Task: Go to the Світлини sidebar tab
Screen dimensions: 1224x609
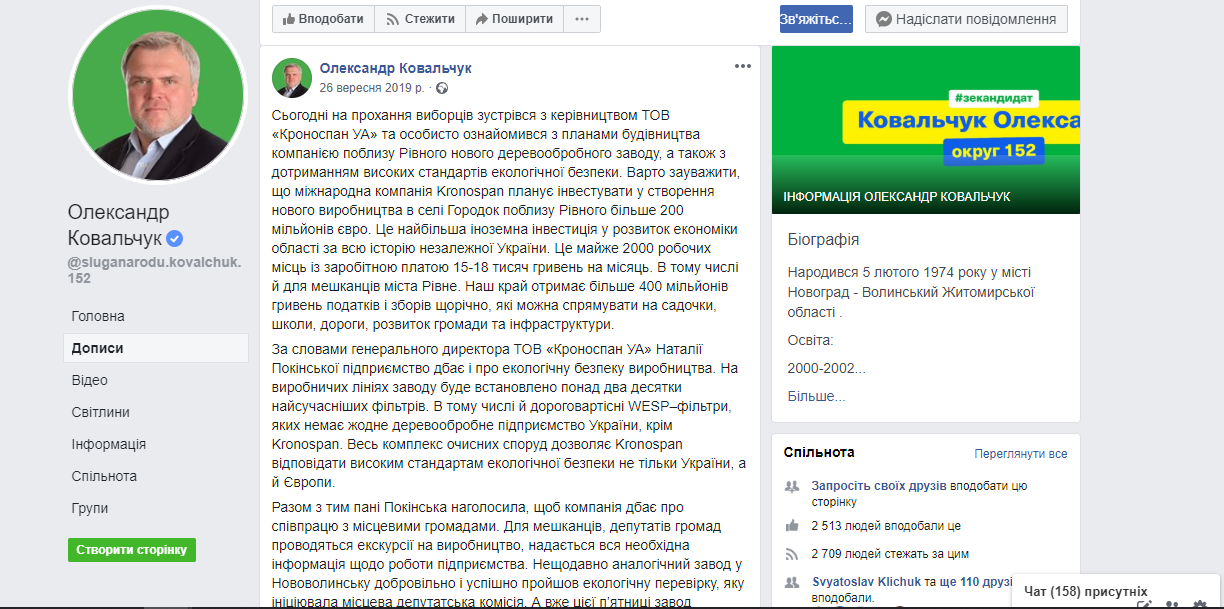Action: tap(100, 412)
